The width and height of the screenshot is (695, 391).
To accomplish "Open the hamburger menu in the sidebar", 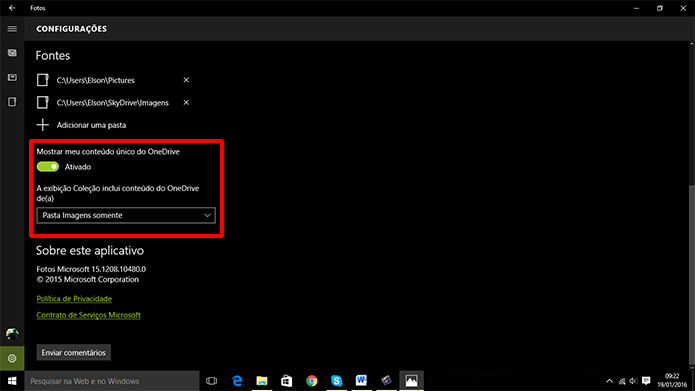I will [x=12, y=29].
